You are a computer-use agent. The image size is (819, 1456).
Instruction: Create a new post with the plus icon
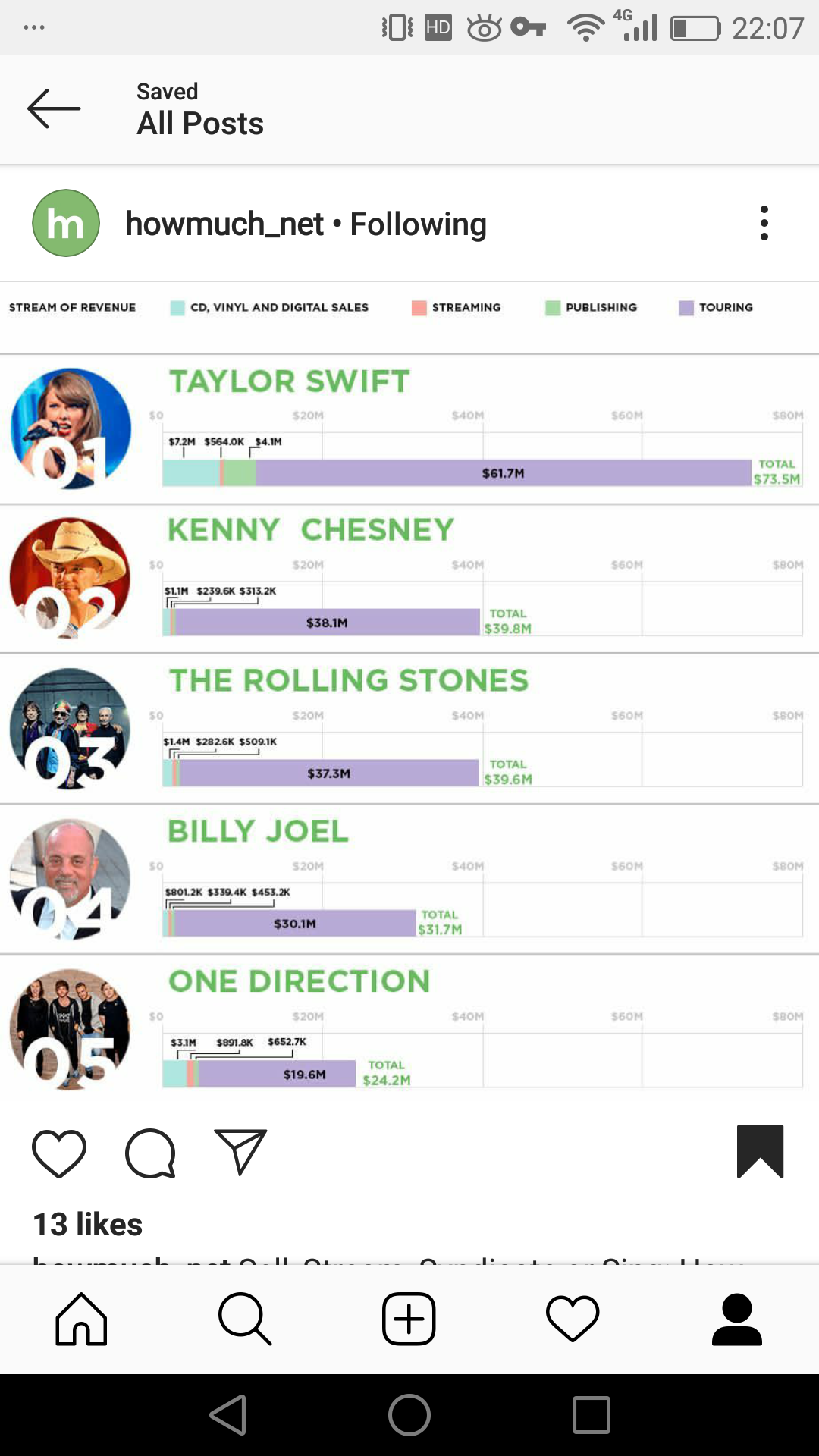(x=409, y=1319)
